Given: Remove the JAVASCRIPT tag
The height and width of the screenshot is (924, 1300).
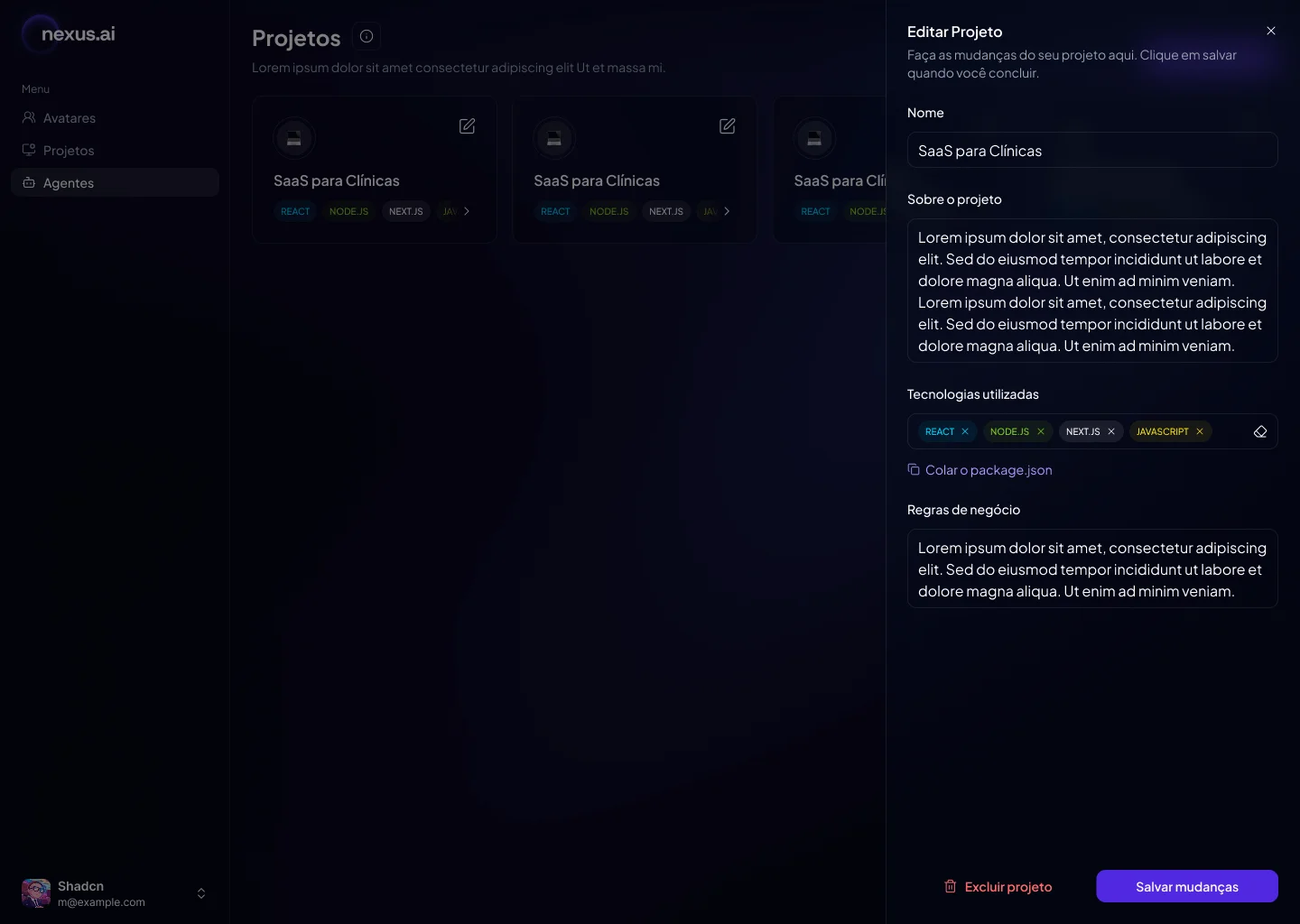Looking at the screenshot, I should coord(1200,431).
